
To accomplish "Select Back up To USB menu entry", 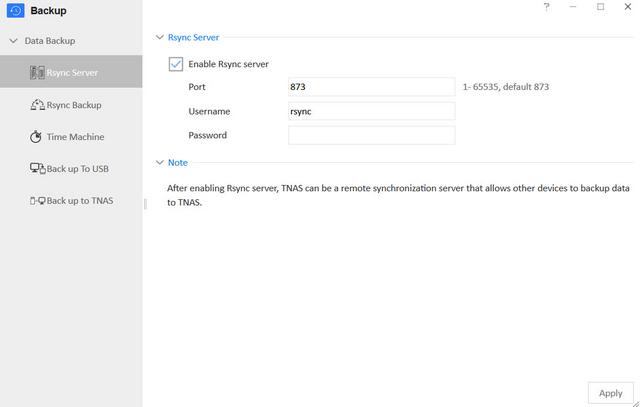I will 71,169.
